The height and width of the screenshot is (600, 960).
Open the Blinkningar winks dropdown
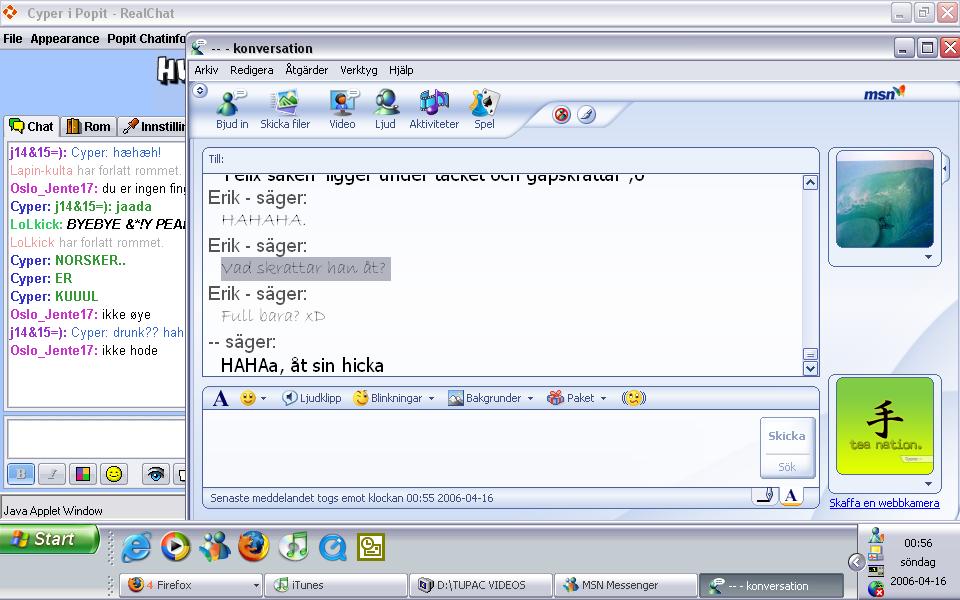point(394,398)
